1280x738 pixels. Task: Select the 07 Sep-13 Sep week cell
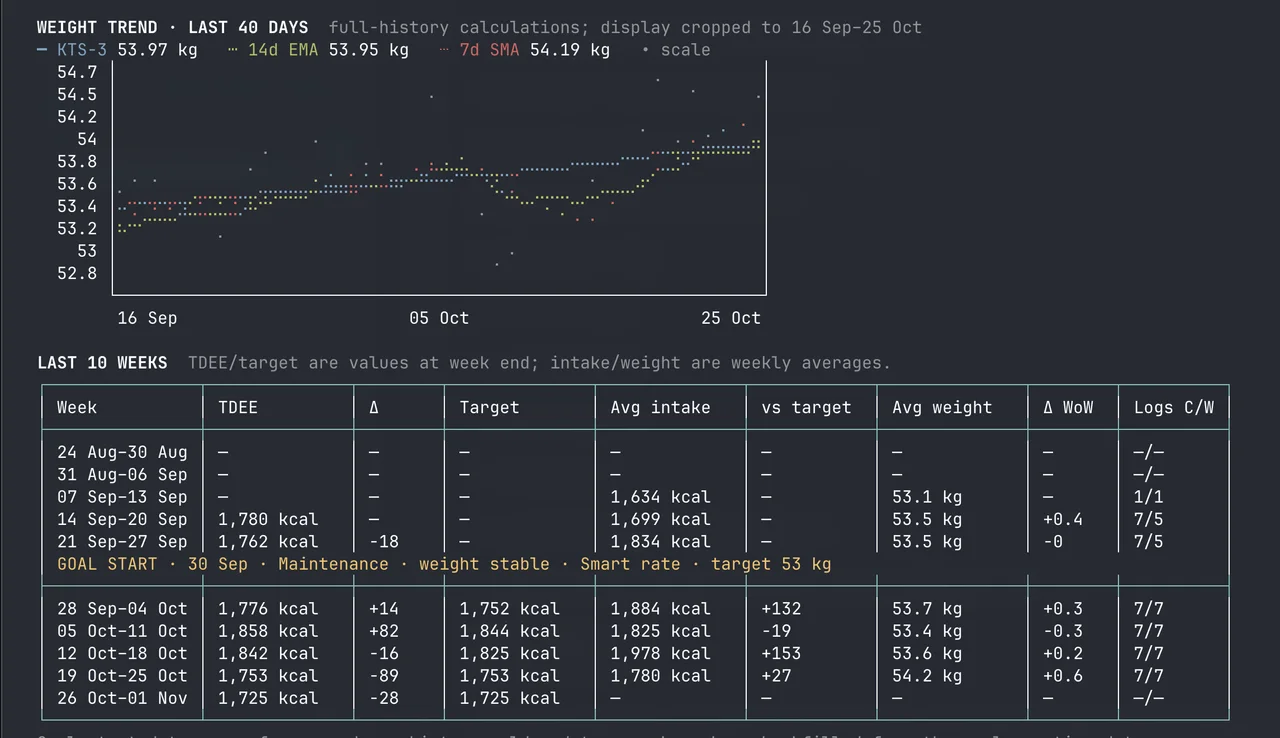pyautogui.click(x=122, y=497)
